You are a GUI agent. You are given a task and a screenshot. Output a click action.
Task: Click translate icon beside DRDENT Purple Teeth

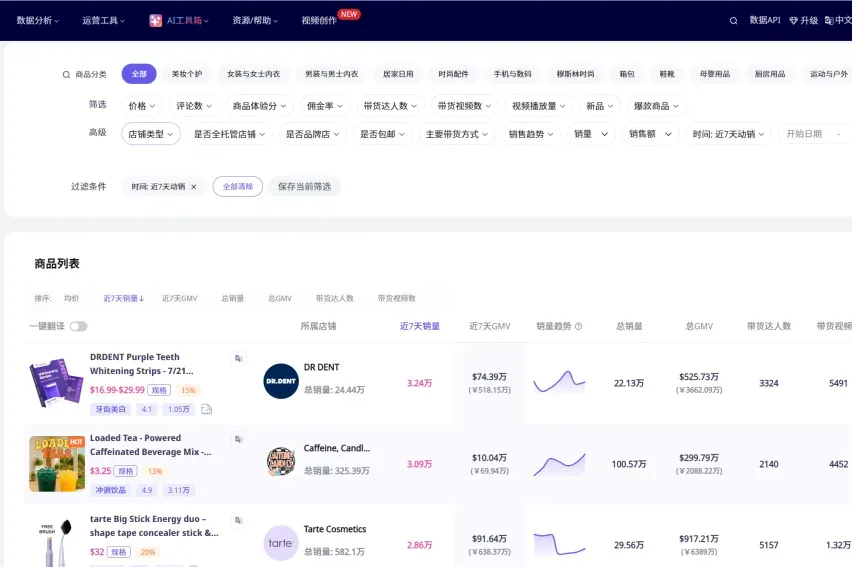(x=238, y=358)
